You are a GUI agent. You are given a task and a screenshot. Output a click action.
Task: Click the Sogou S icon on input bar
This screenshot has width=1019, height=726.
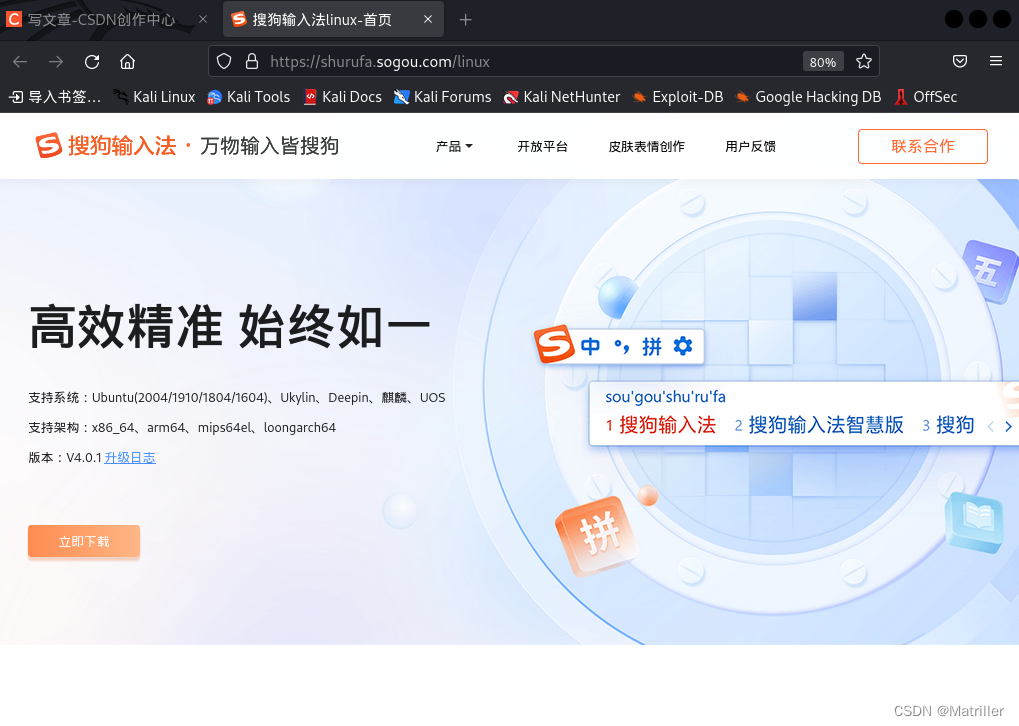(554, 344)
